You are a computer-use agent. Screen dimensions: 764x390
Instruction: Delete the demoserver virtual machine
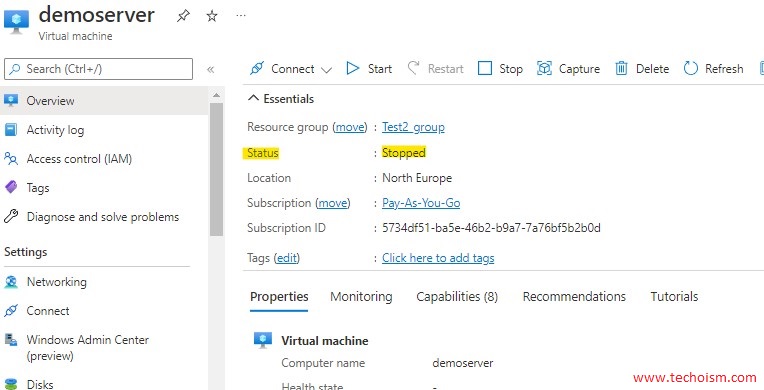pos(642,69)
